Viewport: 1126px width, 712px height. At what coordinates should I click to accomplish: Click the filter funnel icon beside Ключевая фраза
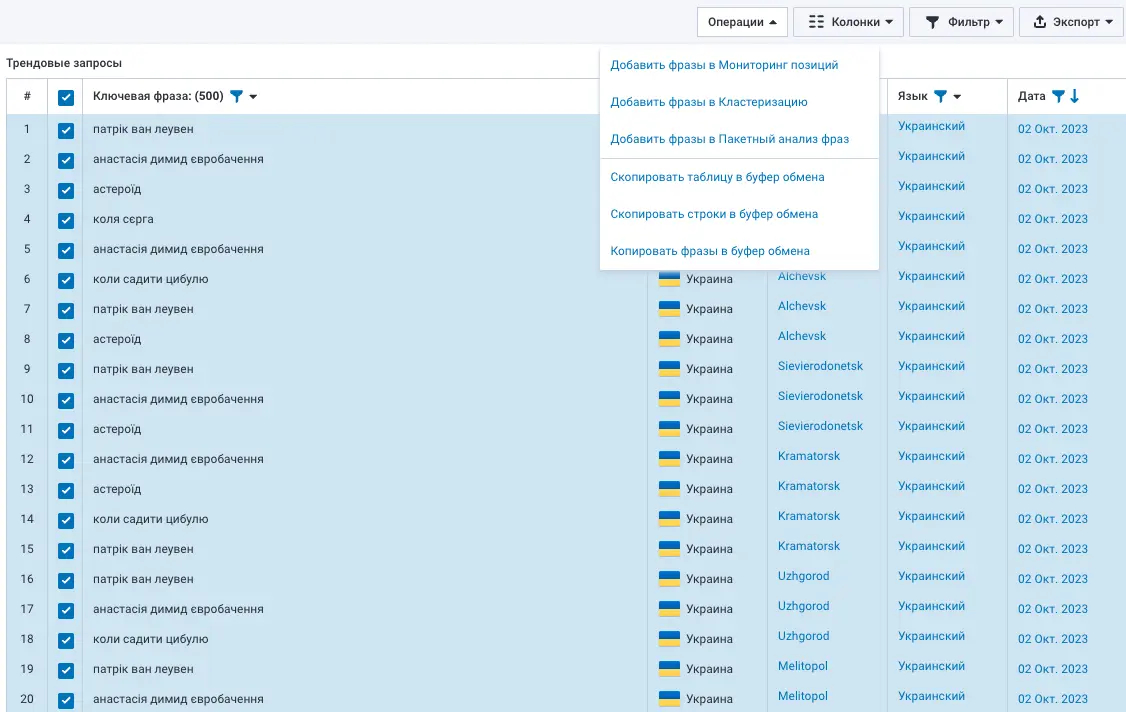(236, 97)
